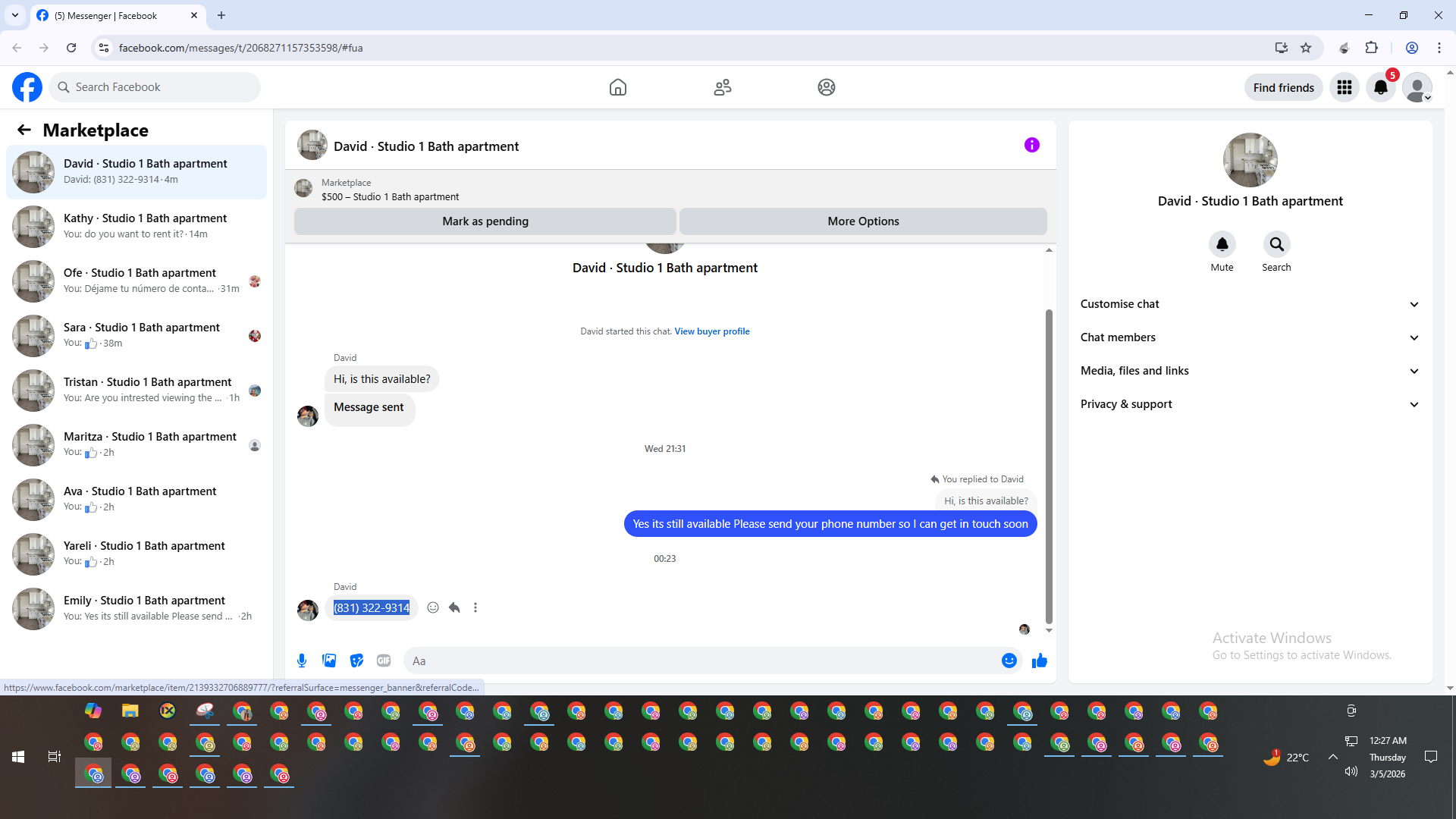Open the David Studio 1 Bath apartment conversation
This screenshot has width=1456, height=819.
(136, 172)
